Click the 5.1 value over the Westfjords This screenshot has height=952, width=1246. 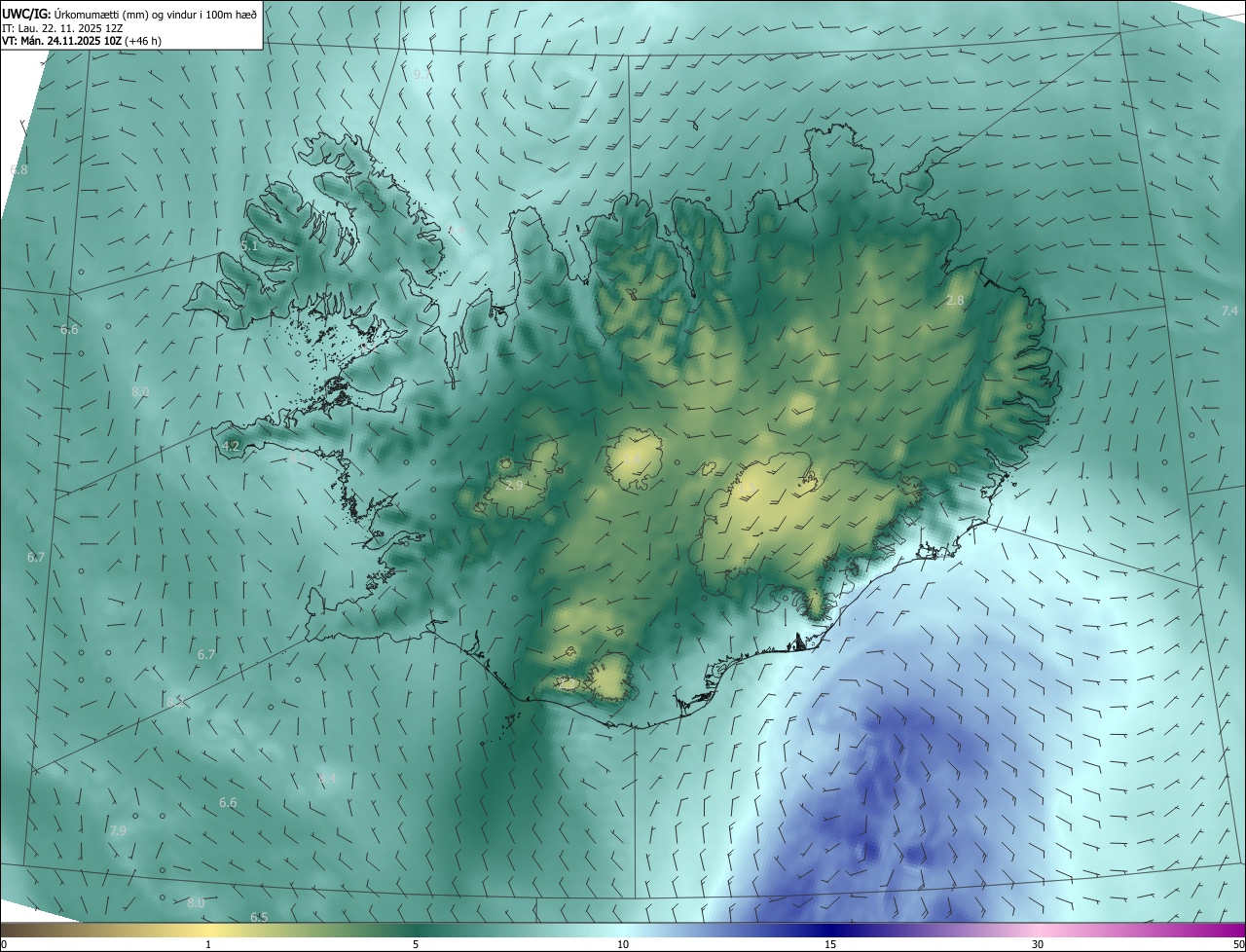coord(249,246)
